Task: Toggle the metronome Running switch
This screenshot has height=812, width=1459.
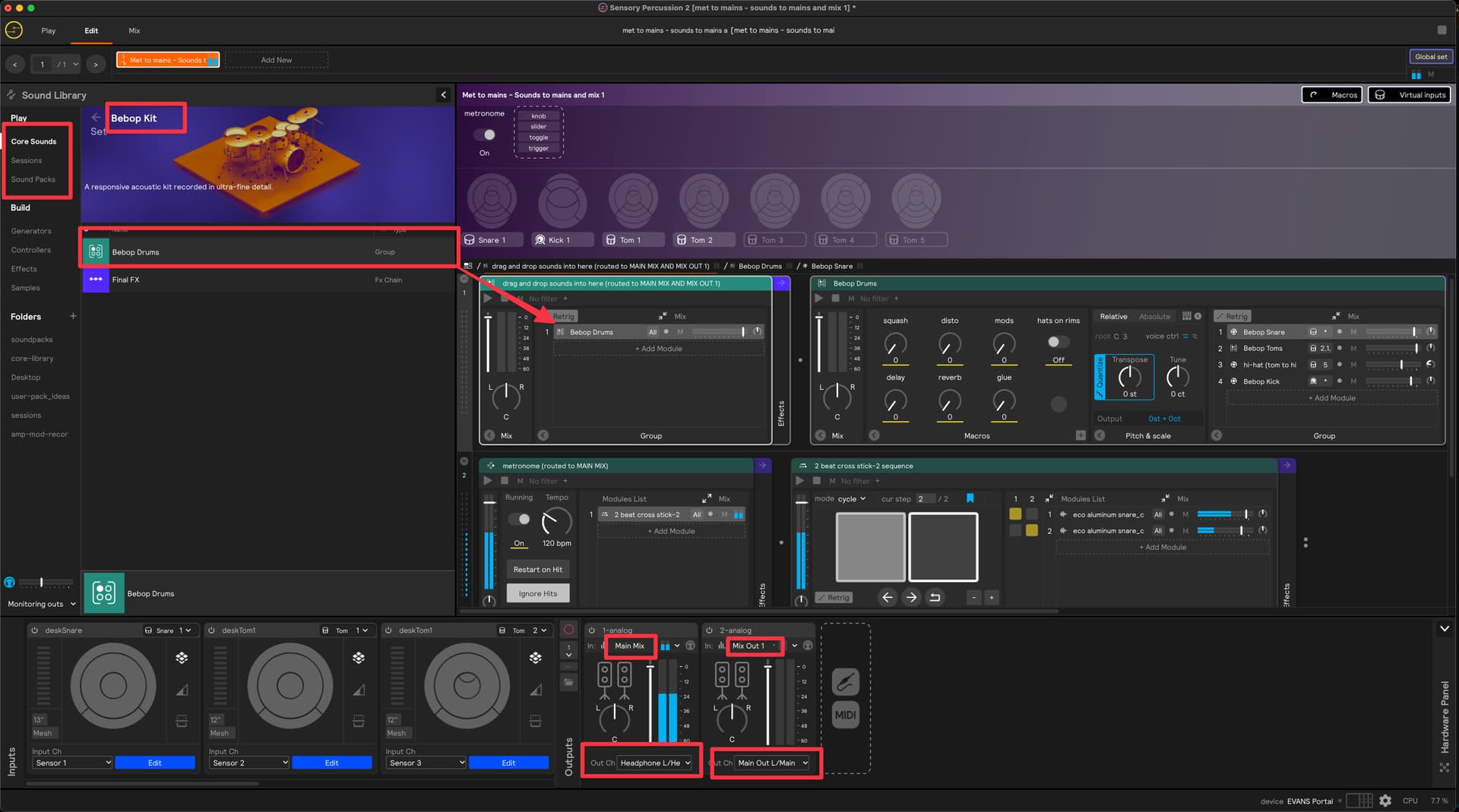Action: point(519,520)
